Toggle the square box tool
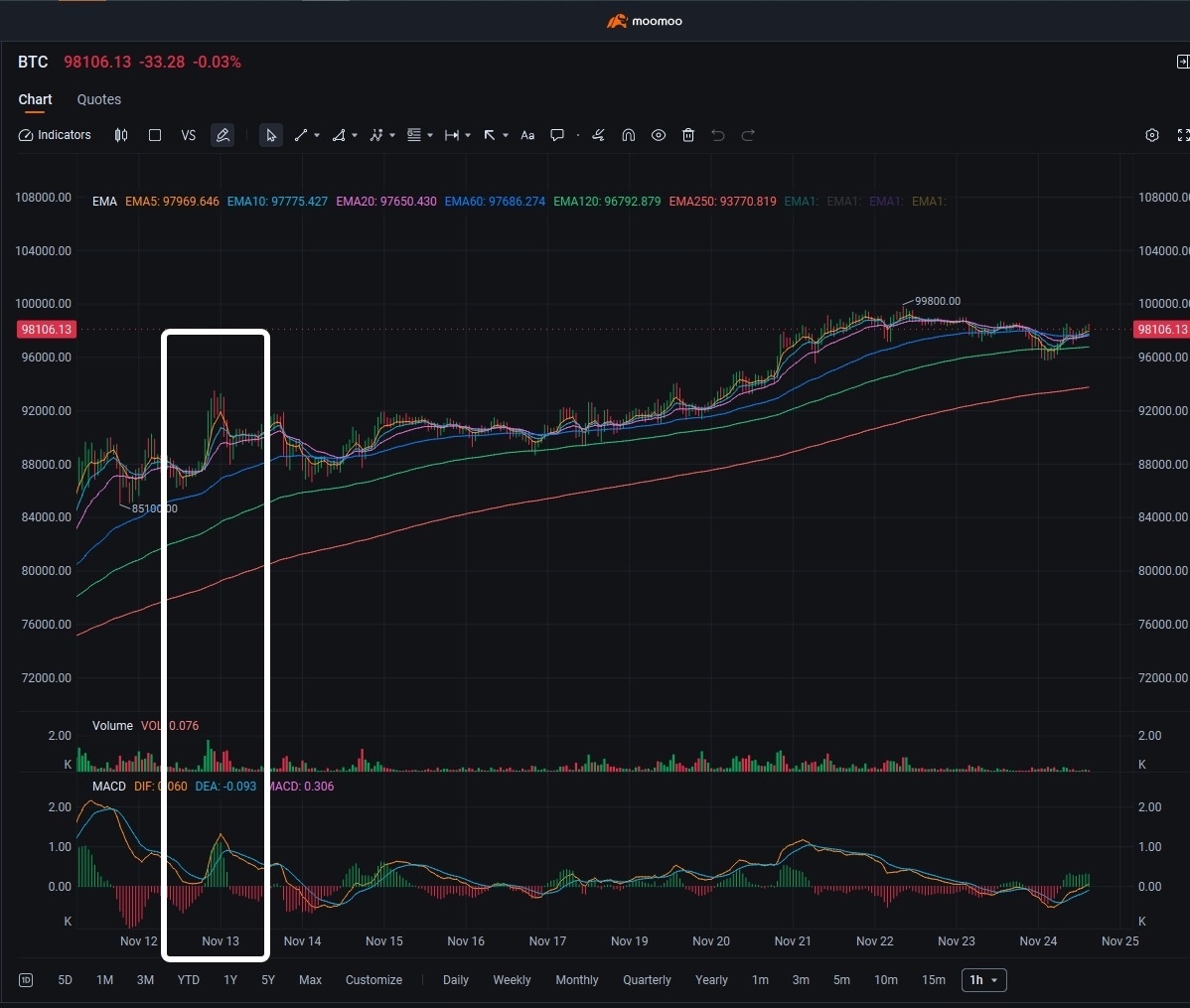Viewport: 1190px width, 1008px height. pos(155,135)
